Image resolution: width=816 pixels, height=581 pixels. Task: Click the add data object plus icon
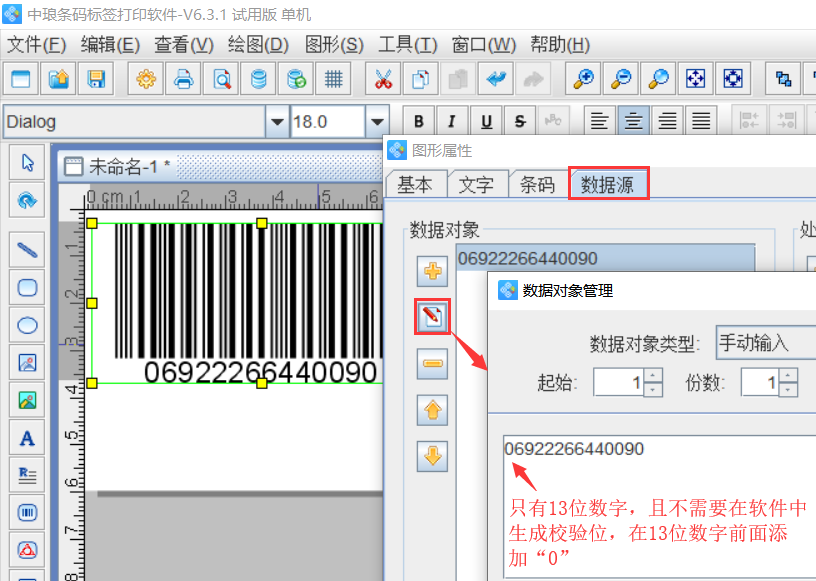[x=431, y=270]
